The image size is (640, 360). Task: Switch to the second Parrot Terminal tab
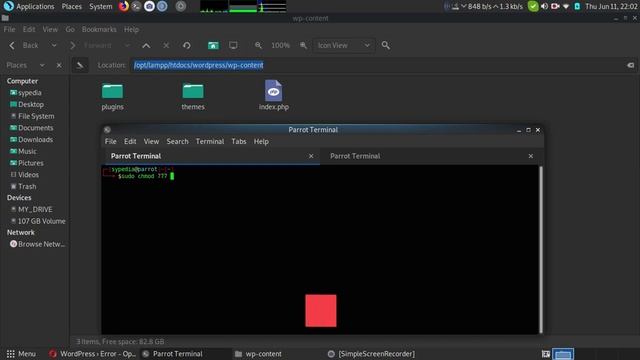429,156
